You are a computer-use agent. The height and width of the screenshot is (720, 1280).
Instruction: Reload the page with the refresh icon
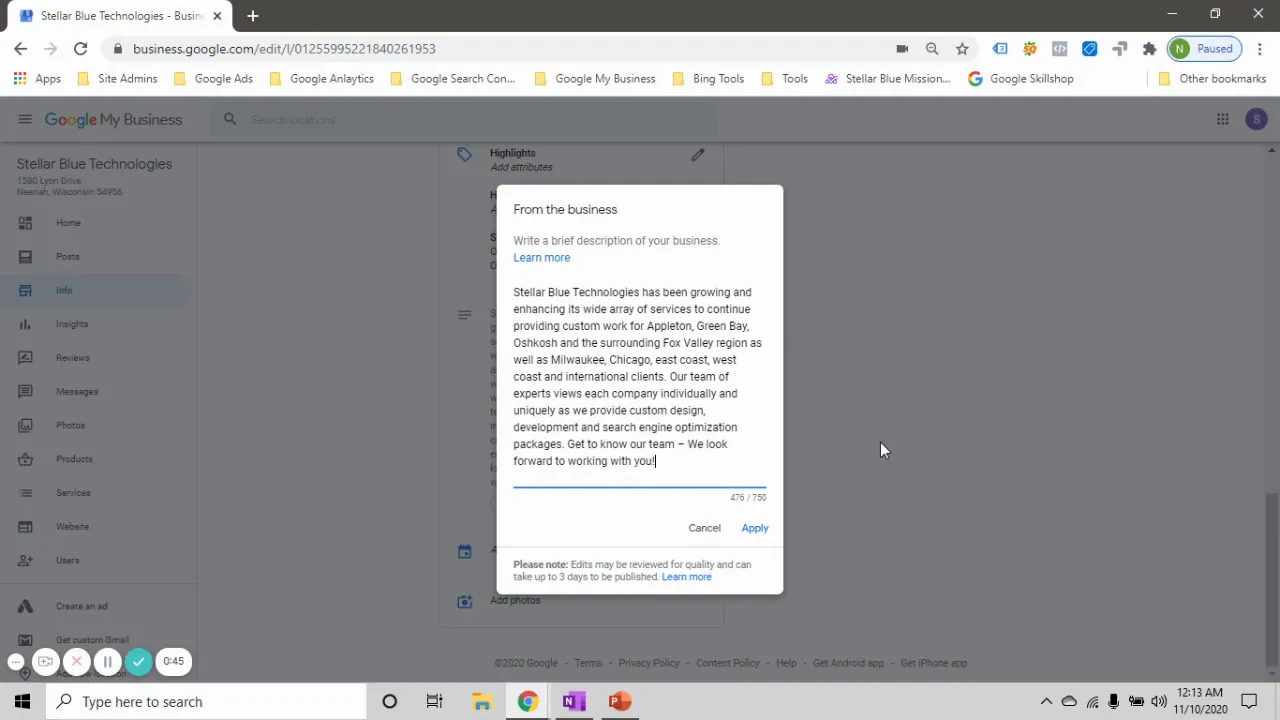coord(81,48)
